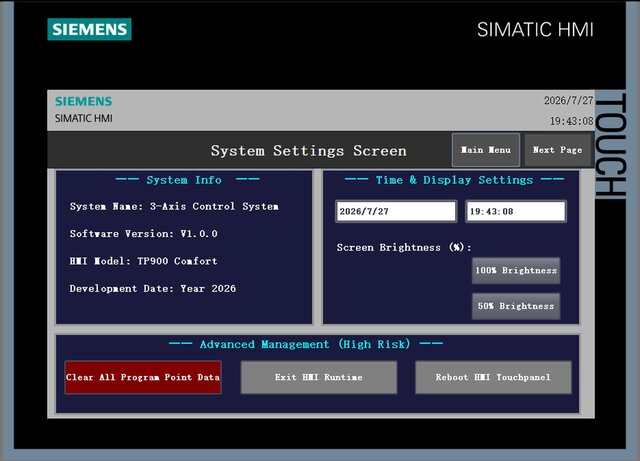Click the Screen Brightness (%) label
This screenshot has width=640, height=461.
(x=404, y=247)
